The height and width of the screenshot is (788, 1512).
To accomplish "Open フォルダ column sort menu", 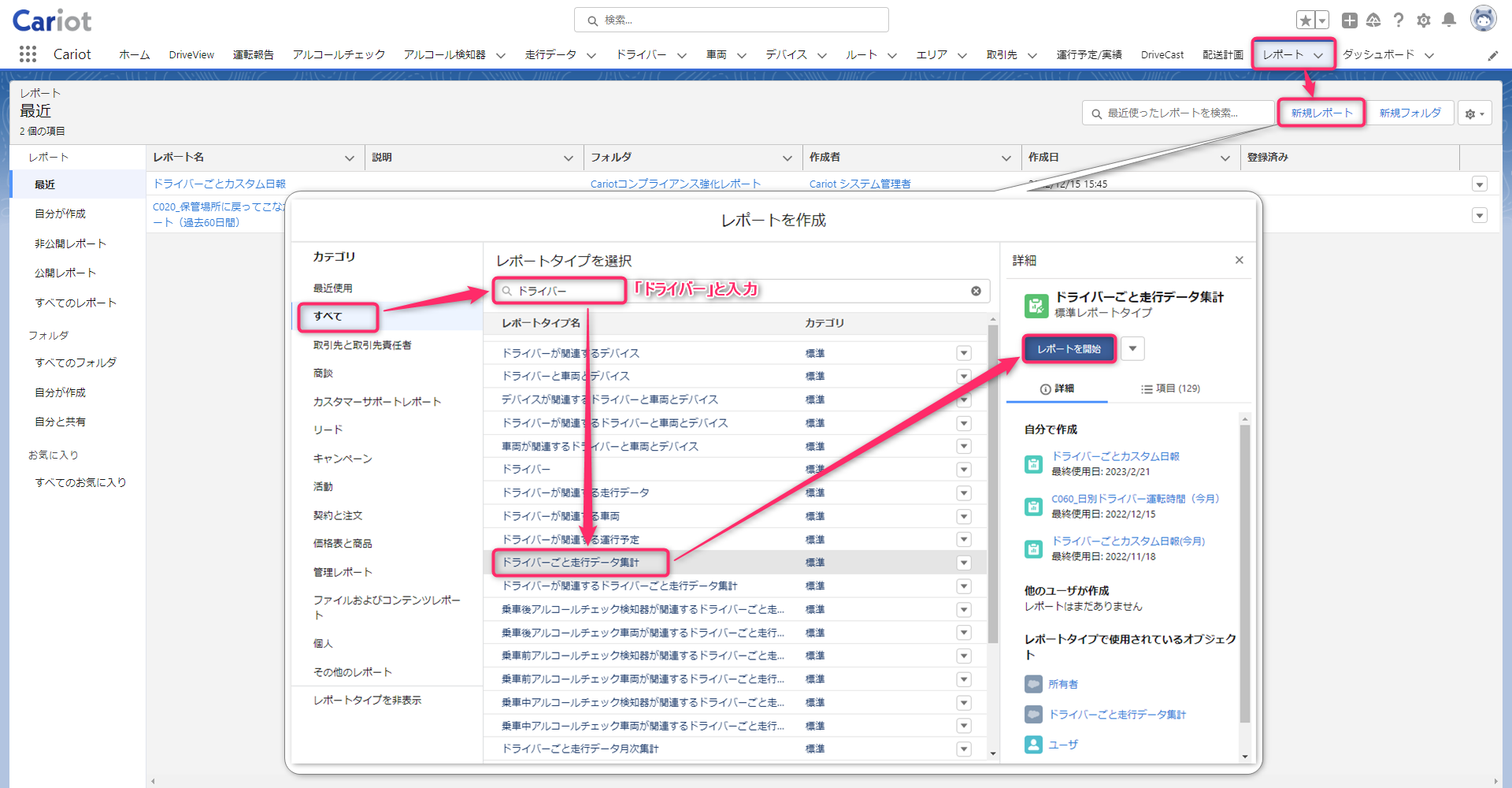I will [787, 158].
